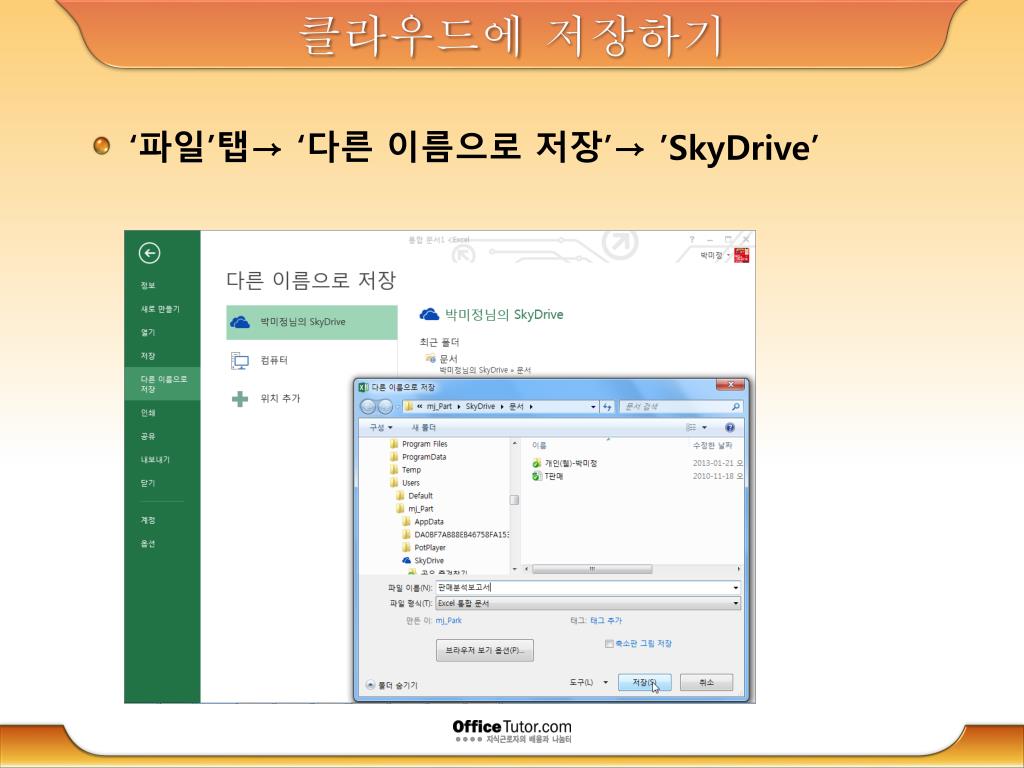Click the back arrow in Excel backstage
The image size is (1024, 768).
coord(150,253)
